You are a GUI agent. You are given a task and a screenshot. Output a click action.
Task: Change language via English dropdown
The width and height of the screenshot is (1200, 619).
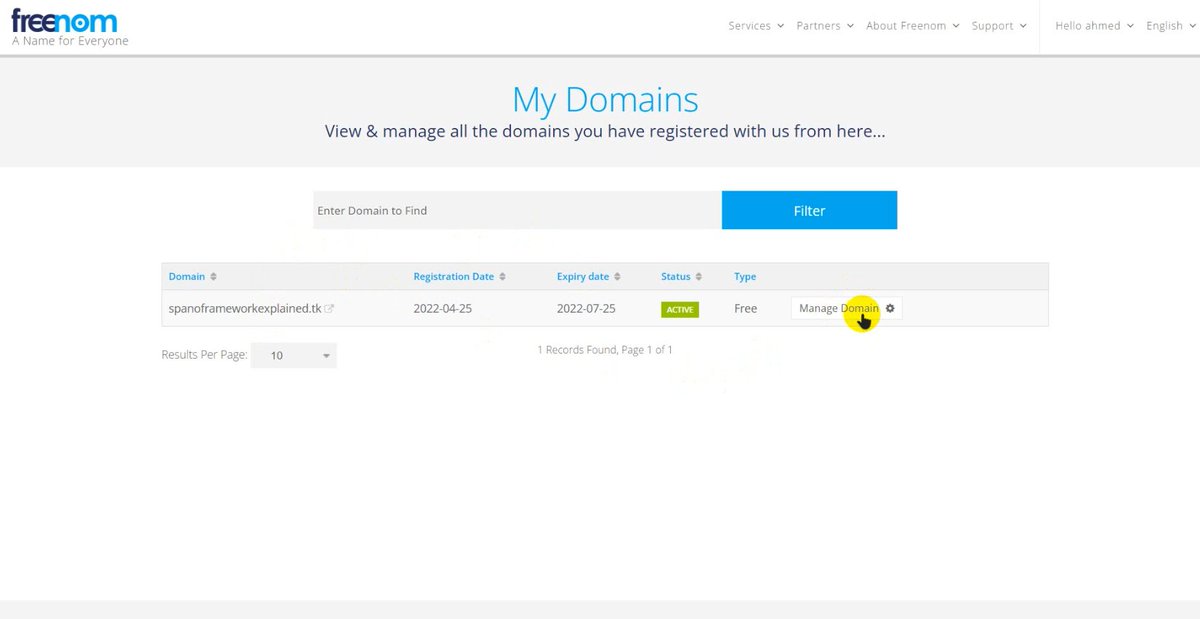(1171, 26)
